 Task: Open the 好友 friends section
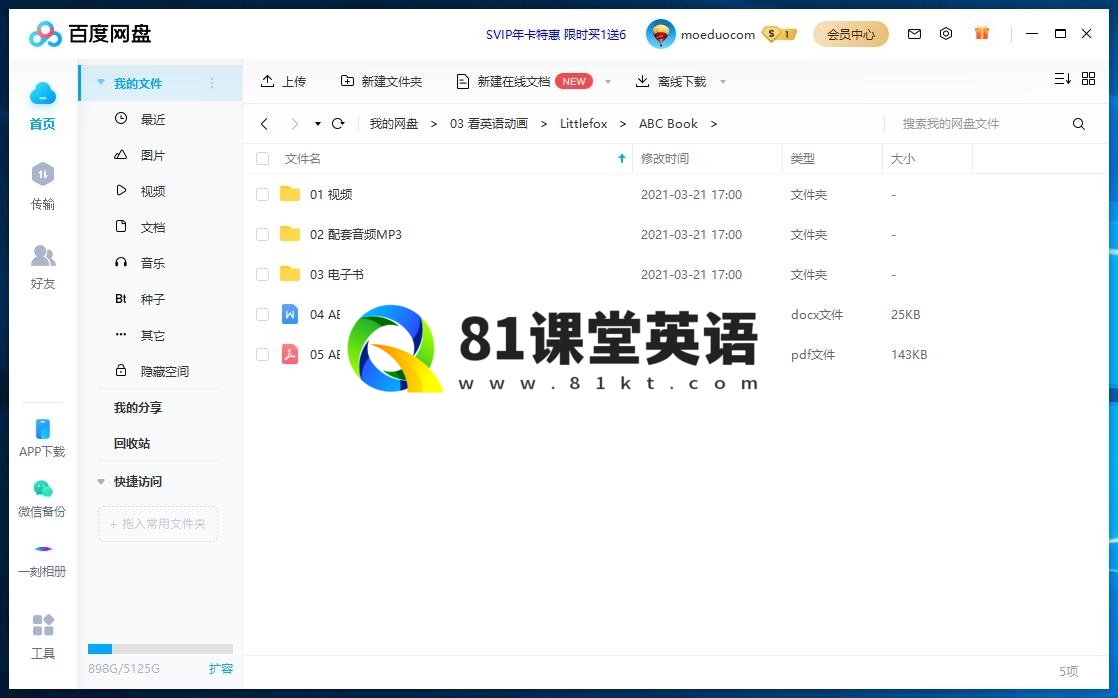(43, 267)
